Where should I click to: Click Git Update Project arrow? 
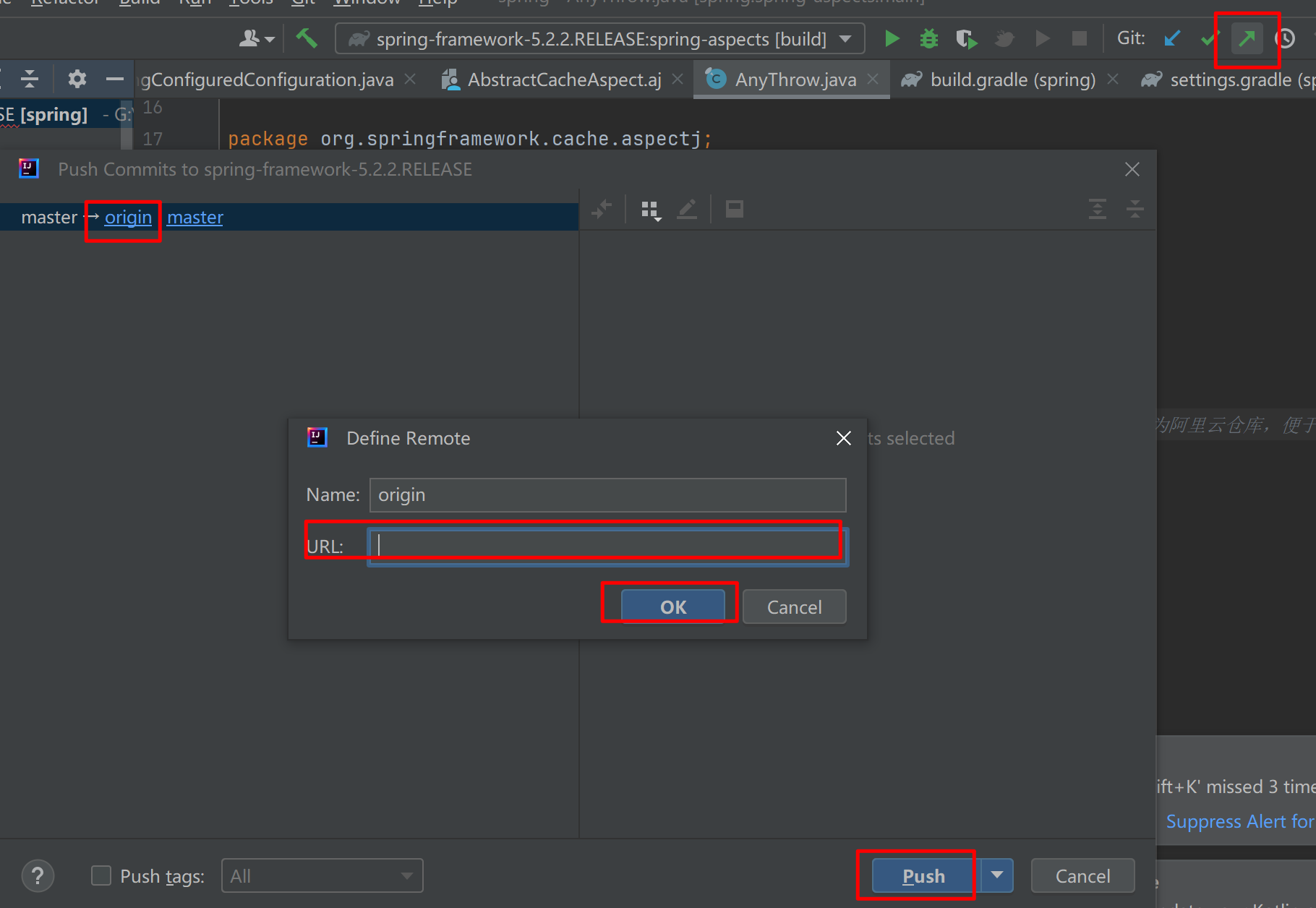tap(1172, 38)
